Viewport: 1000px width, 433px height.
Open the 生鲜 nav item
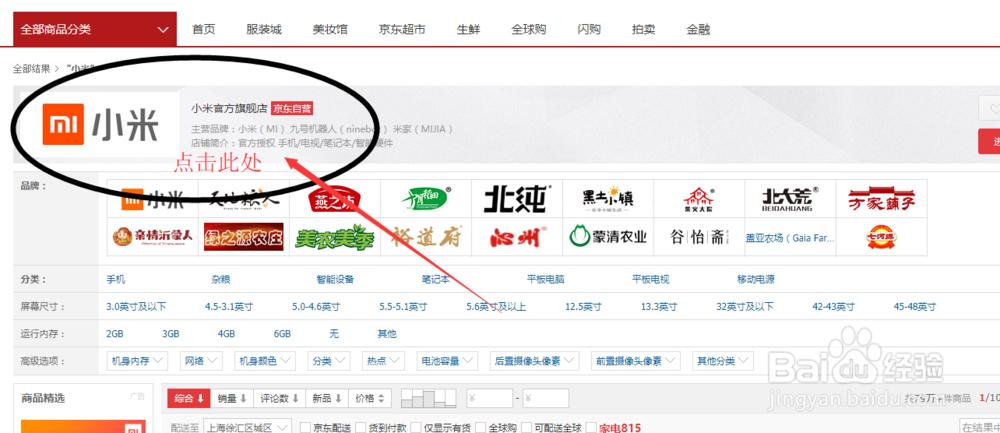[x=468, y=29]
